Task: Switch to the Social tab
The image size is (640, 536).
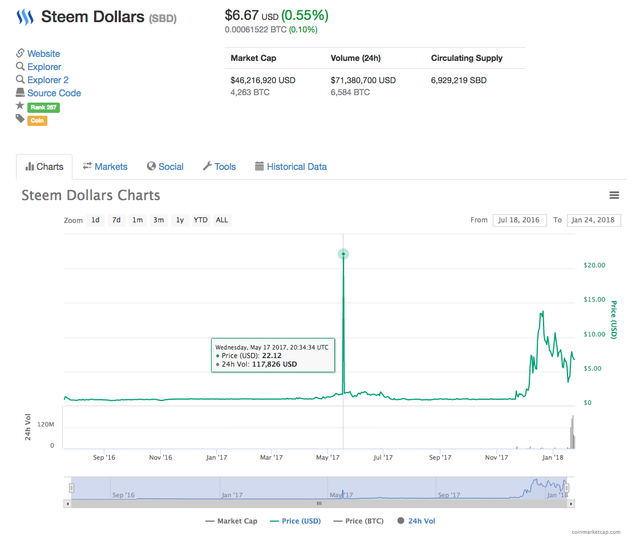Action: pos(165,167)
